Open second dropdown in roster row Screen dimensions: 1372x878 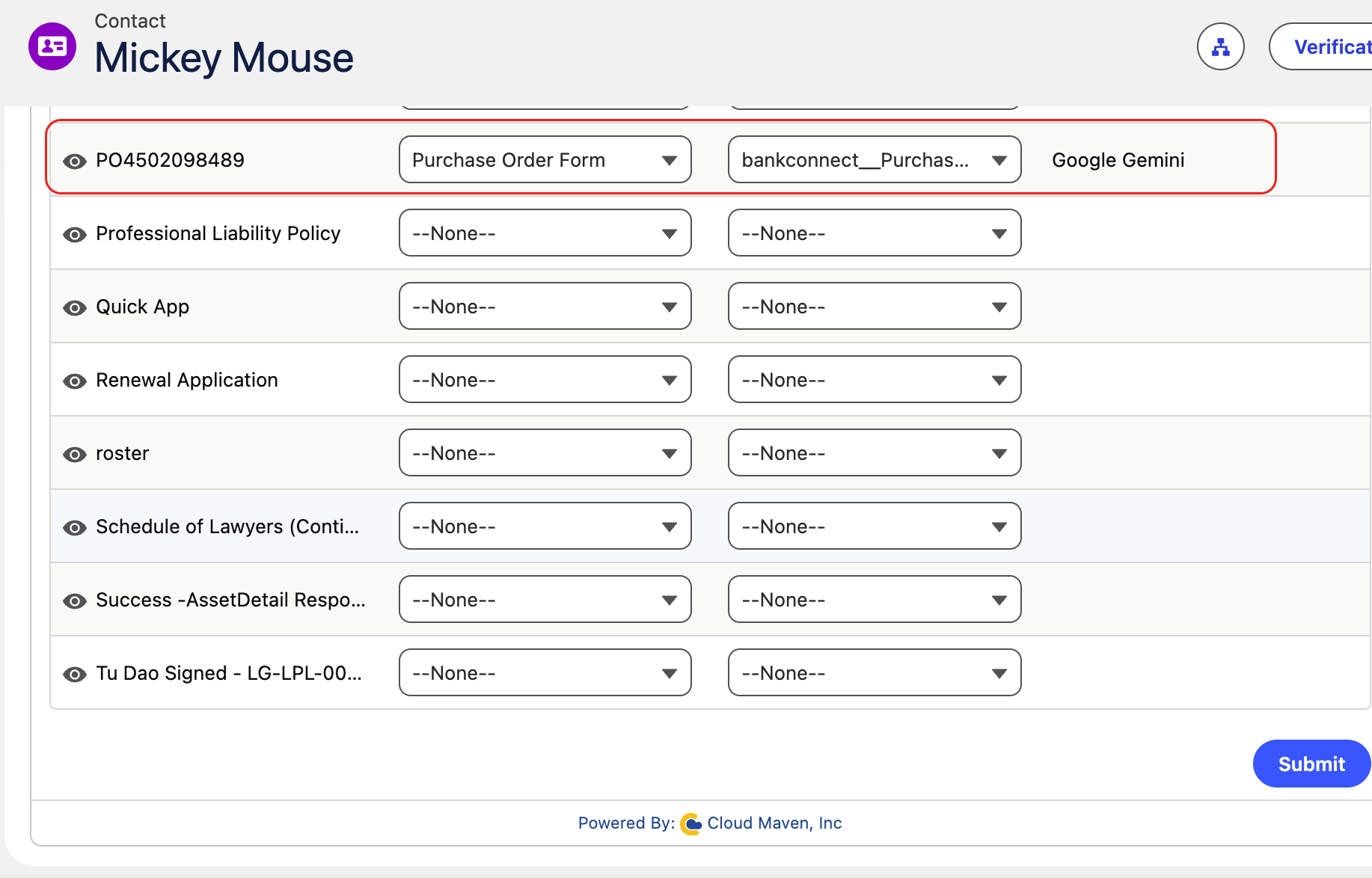point(875,452)
